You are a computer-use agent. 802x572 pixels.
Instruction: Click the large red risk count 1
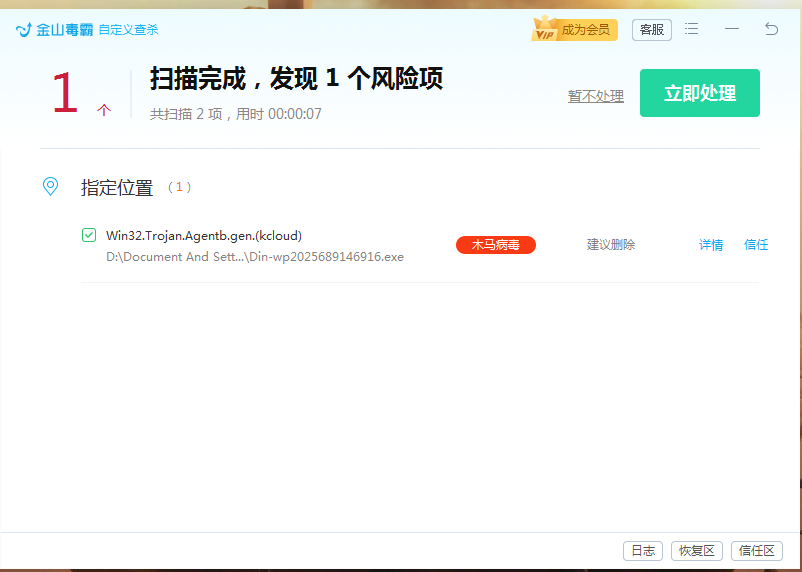point(65,93)
